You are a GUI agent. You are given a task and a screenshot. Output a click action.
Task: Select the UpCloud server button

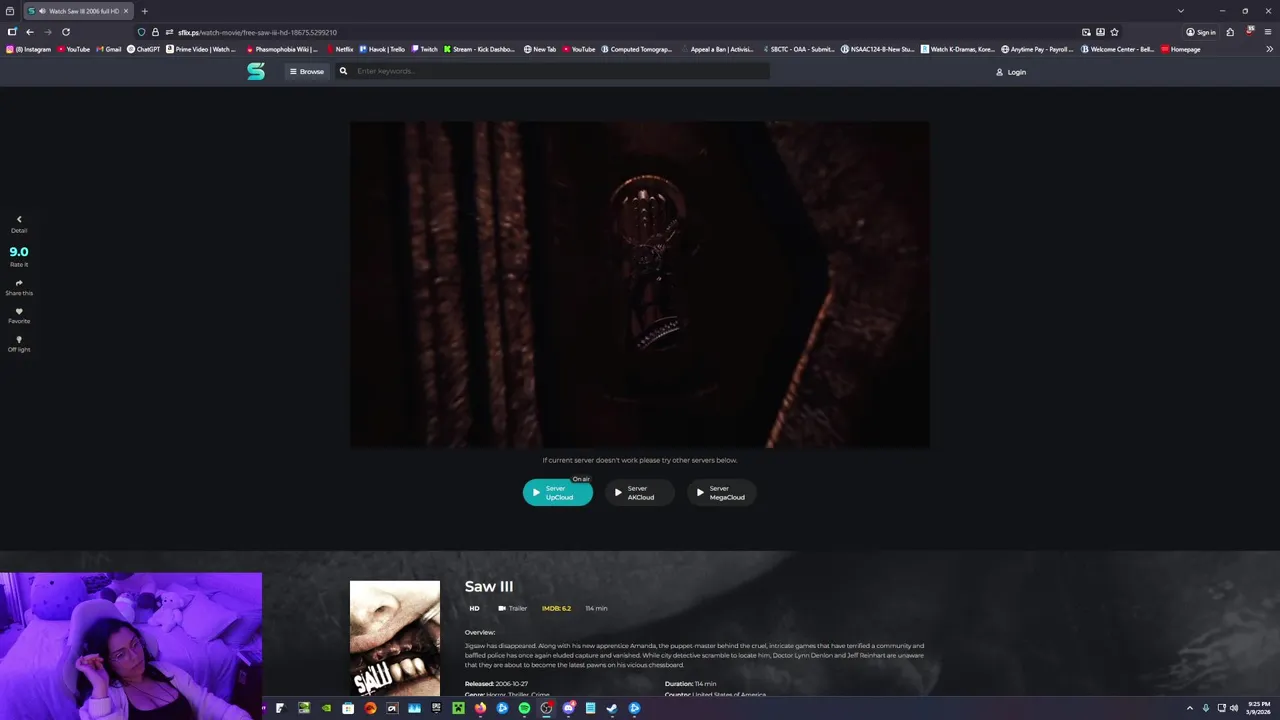(x=558, y=492)
